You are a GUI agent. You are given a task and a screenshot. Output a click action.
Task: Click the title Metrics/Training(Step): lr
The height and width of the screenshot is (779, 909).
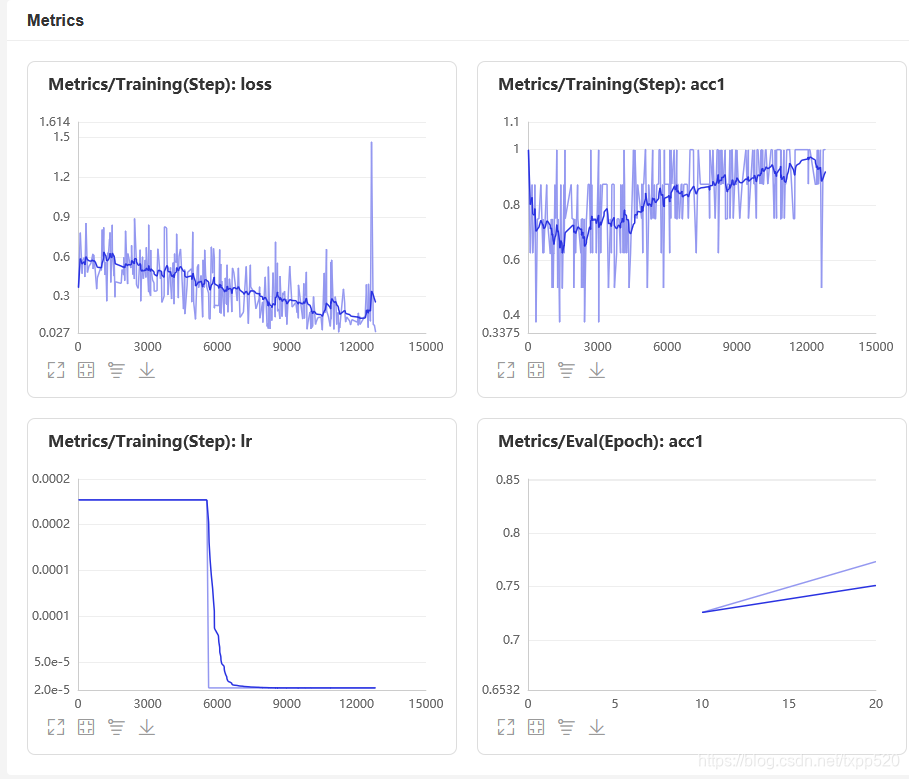(x=150, y=442)
